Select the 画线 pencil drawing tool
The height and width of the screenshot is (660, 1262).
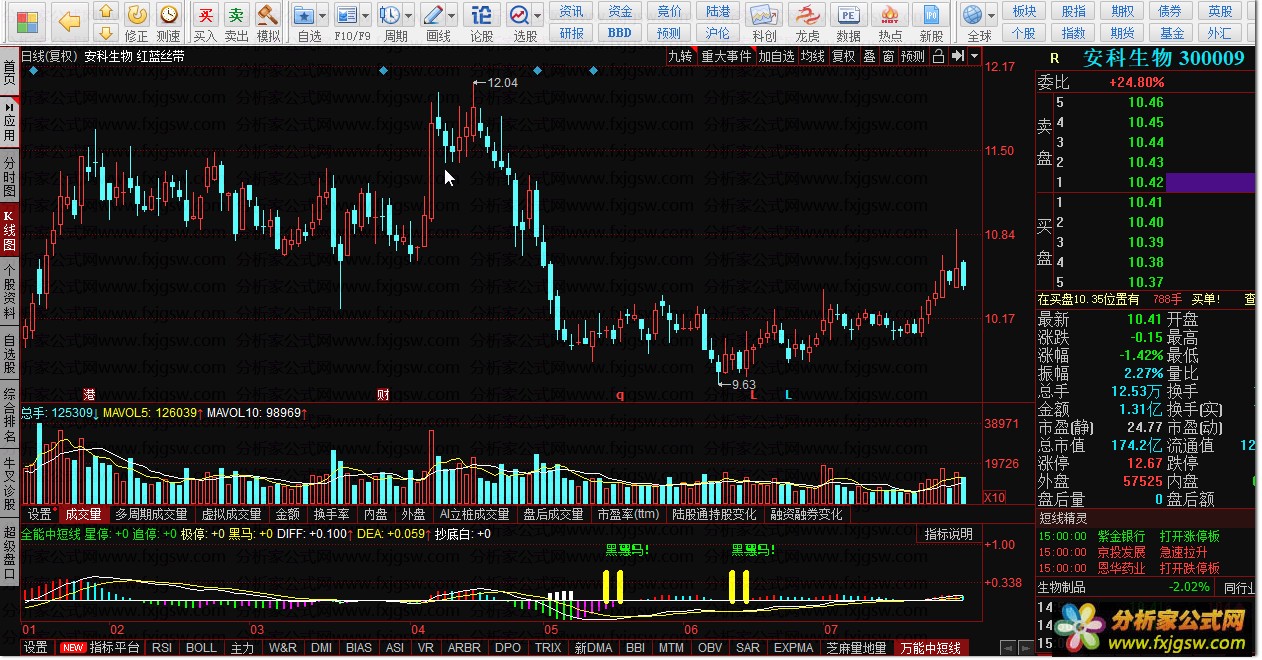434,15
